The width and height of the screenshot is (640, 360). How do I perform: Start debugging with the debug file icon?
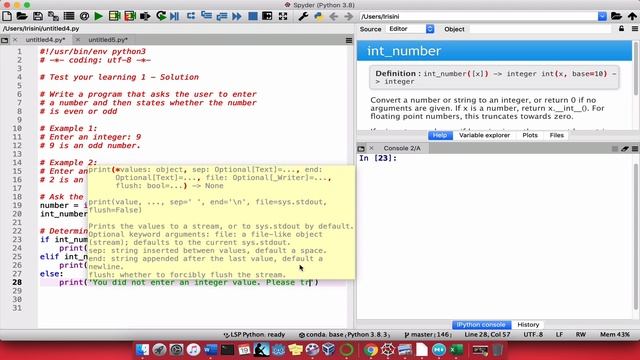(x=175, y=16)
